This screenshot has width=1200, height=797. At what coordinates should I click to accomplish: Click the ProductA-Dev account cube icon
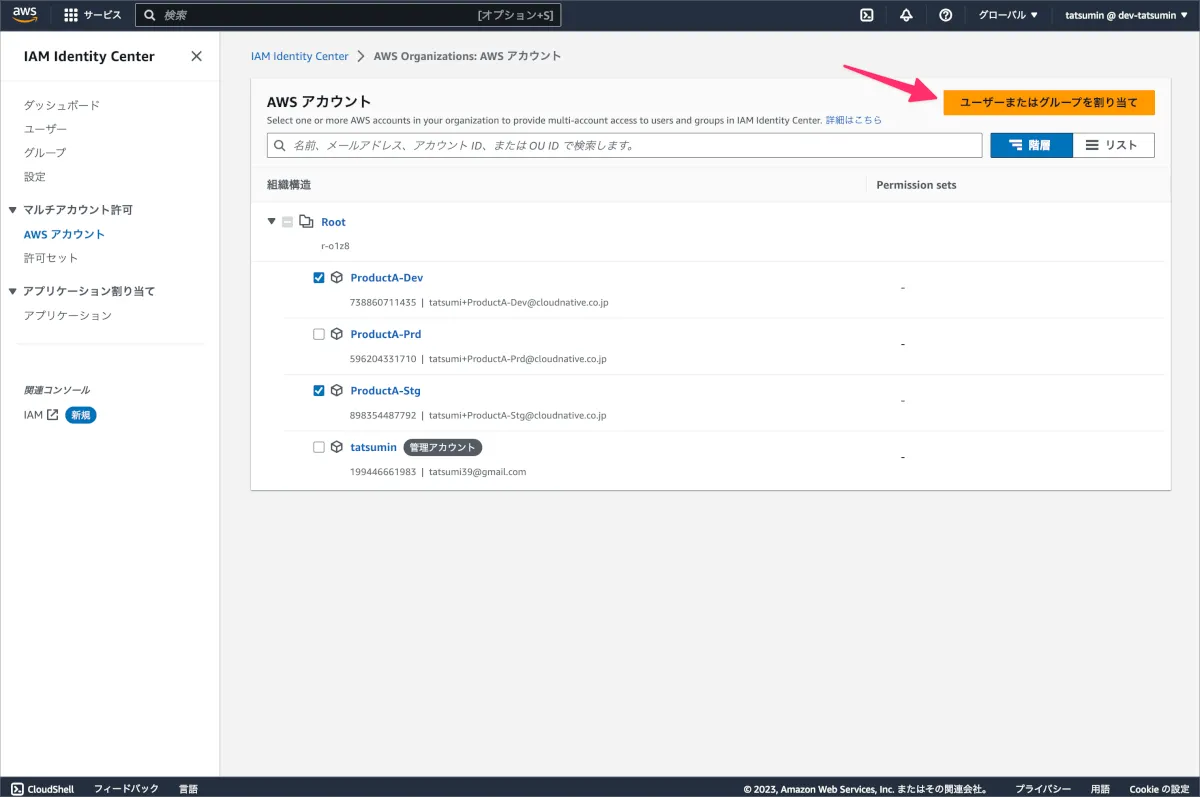(337, 278)
